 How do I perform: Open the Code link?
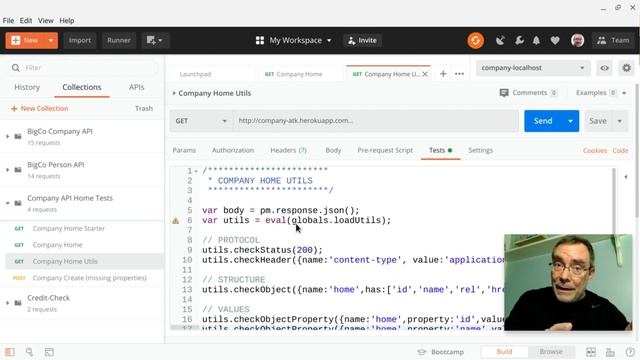(x=620, y=151)
